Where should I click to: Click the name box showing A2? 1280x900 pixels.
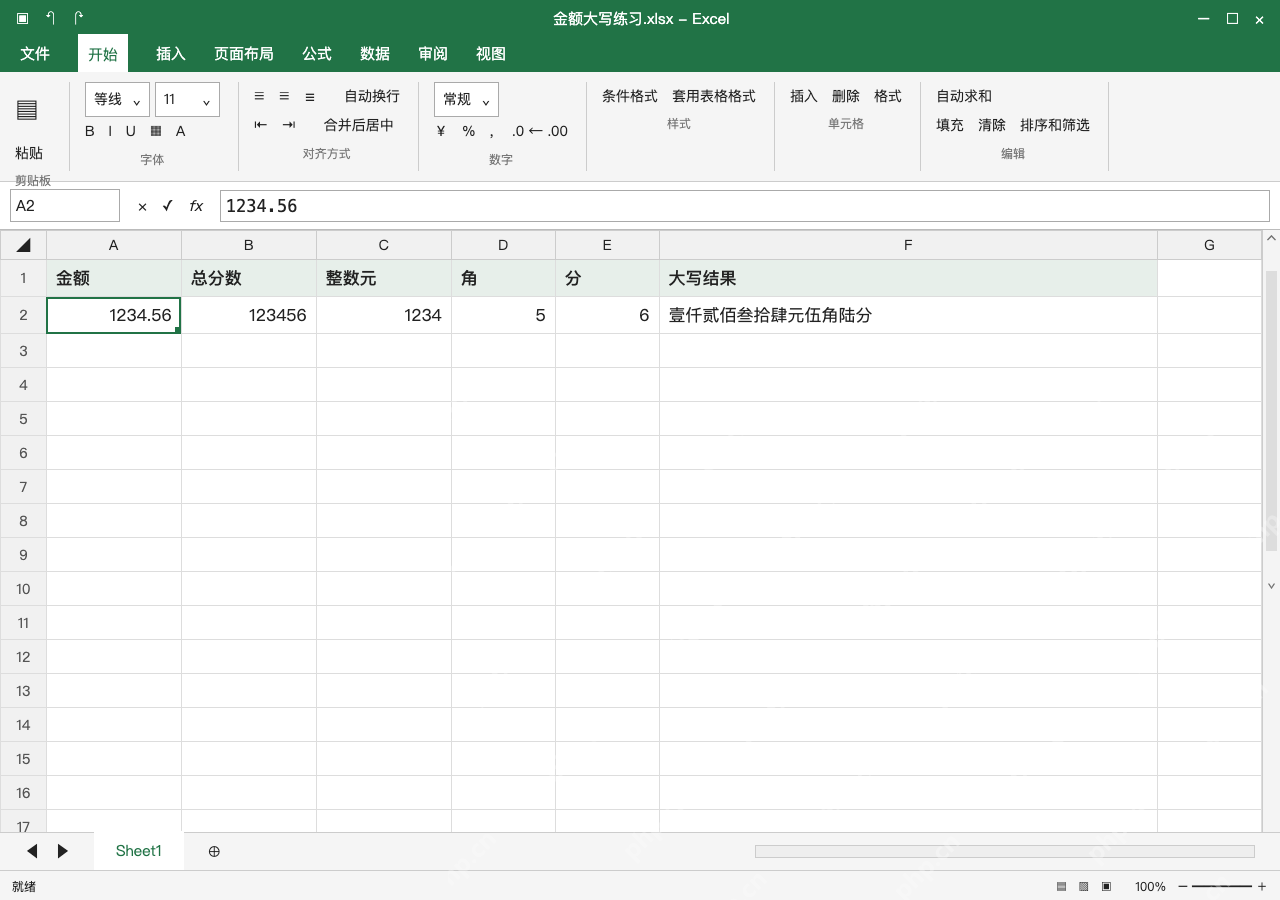click(x=65, y=206)
